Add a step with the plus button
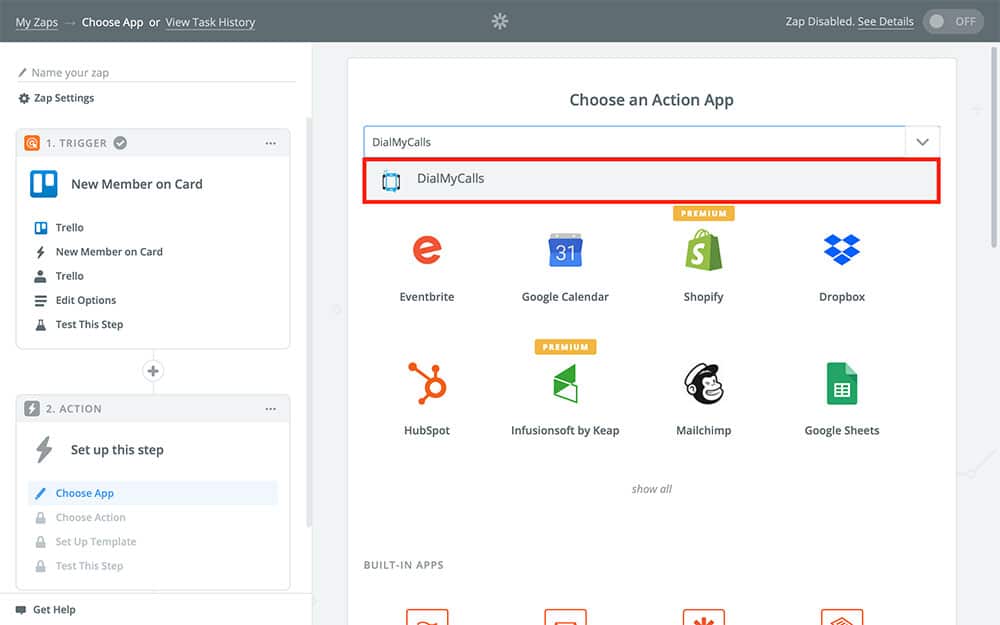This screenshot has width=1000, height=625. coord(153,371)
